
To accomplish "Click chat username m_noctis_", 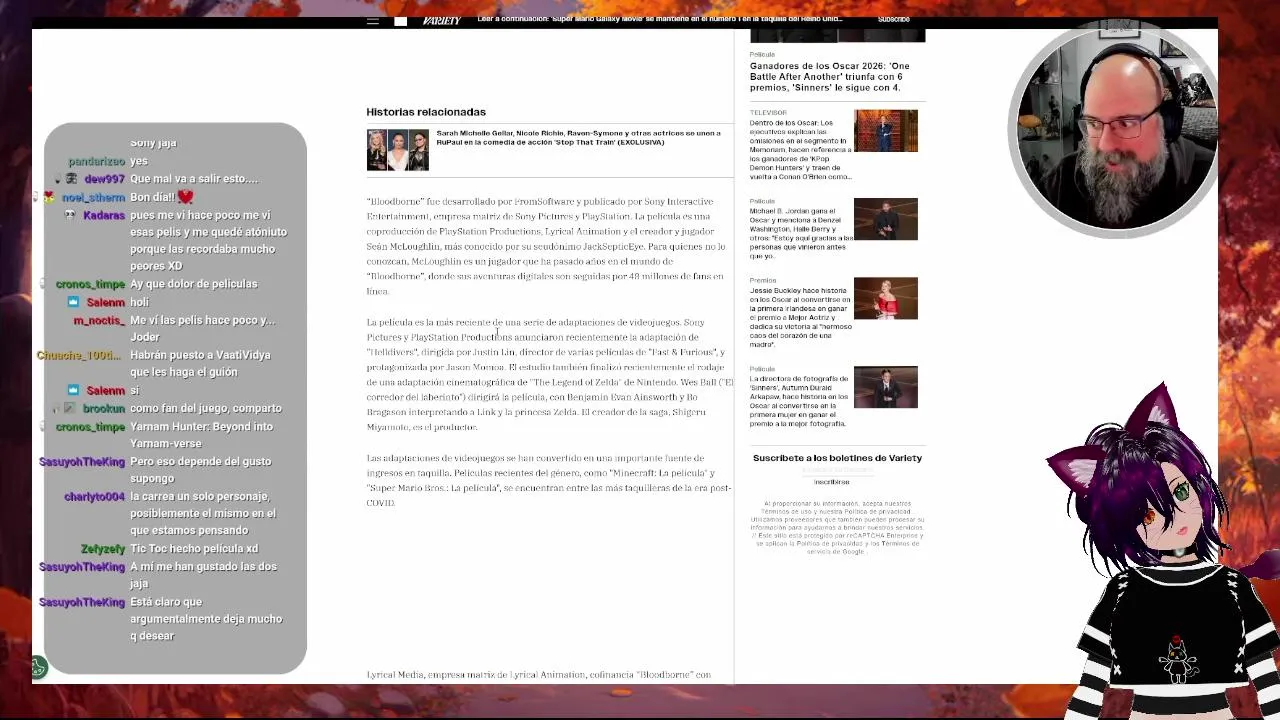I will click(99, 321).
